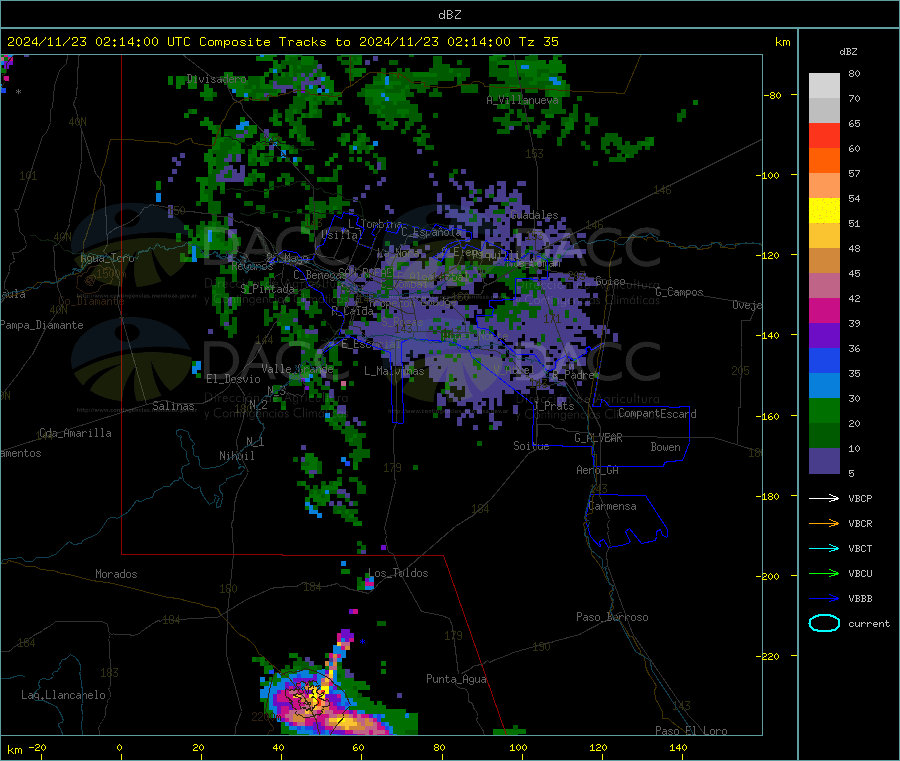Click the 'Tz 35' threshold text

[538, 42]
